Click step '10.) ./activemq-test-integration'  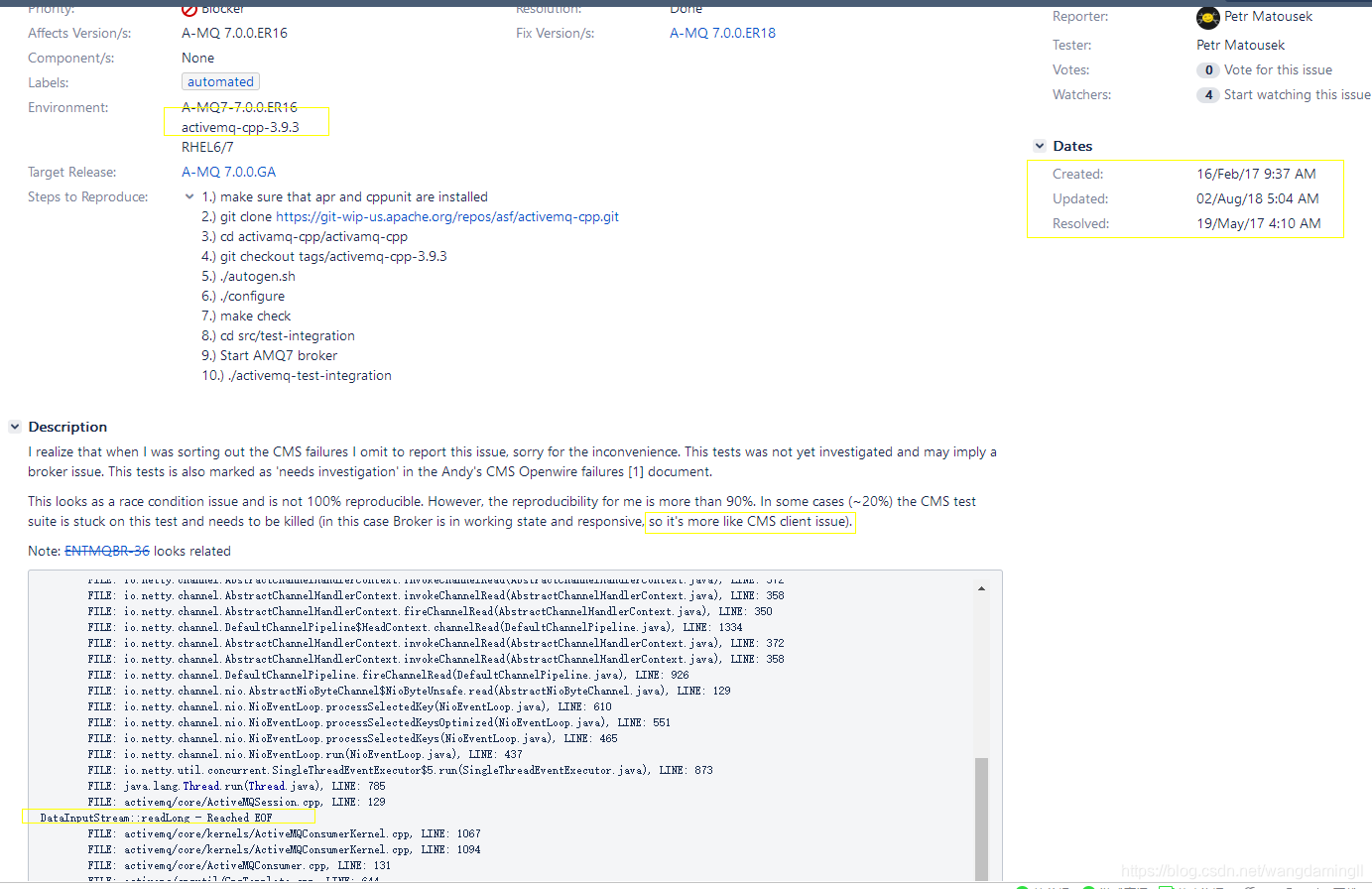tap(297, 375)
